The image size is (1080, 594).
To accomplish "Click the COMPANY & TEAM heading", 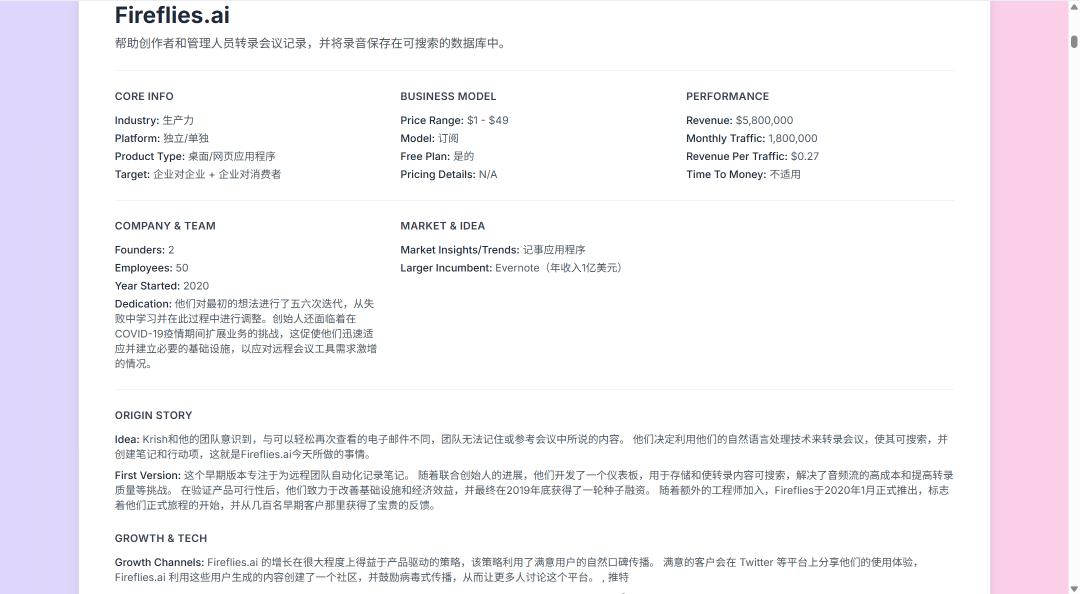I will (x=165, y=226).
